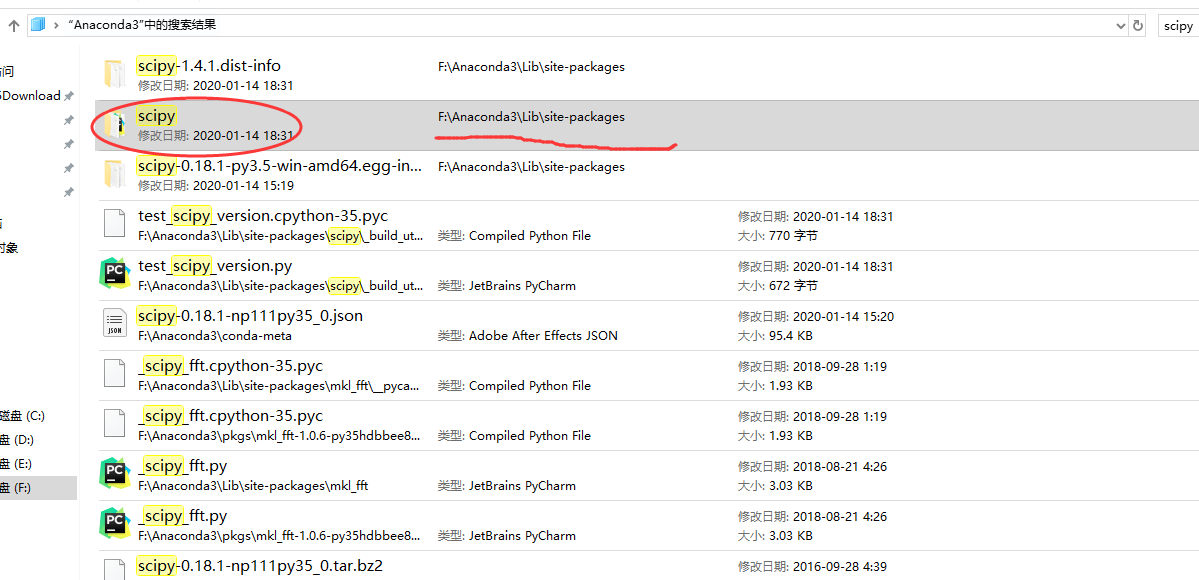Go up one folder level with the arrow
The width and height of the screenshot is (1199, 580).
(14, 25)
